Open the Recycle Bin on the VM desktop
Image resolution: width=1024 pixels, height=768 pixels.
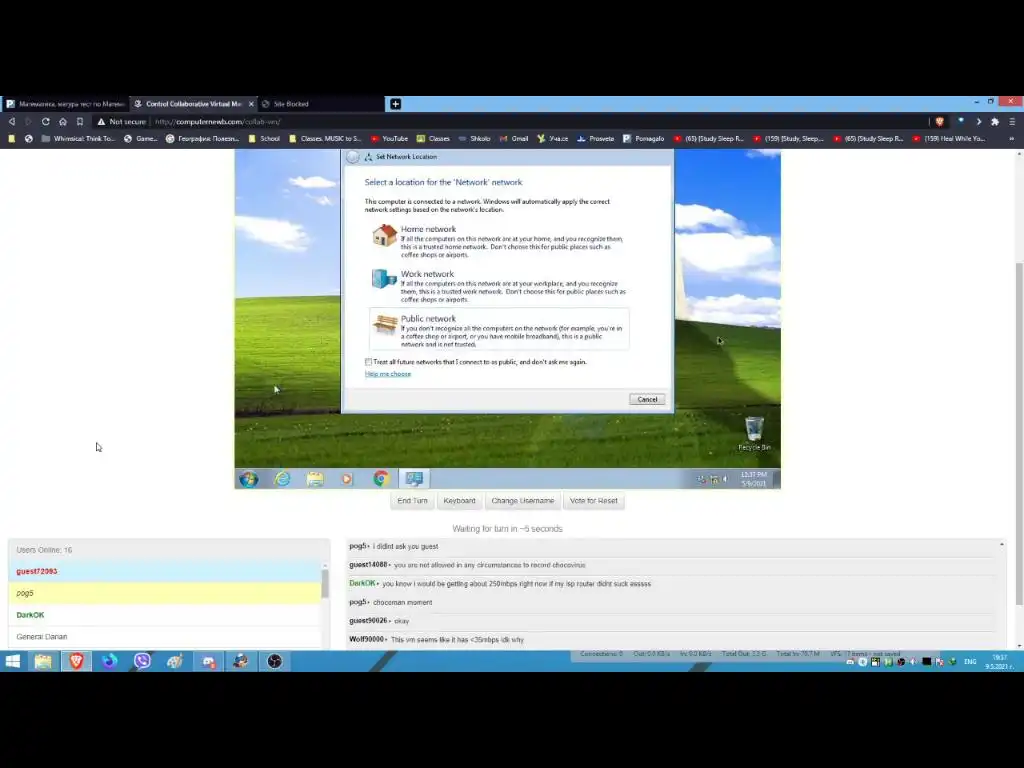click(x=754, y=434)
